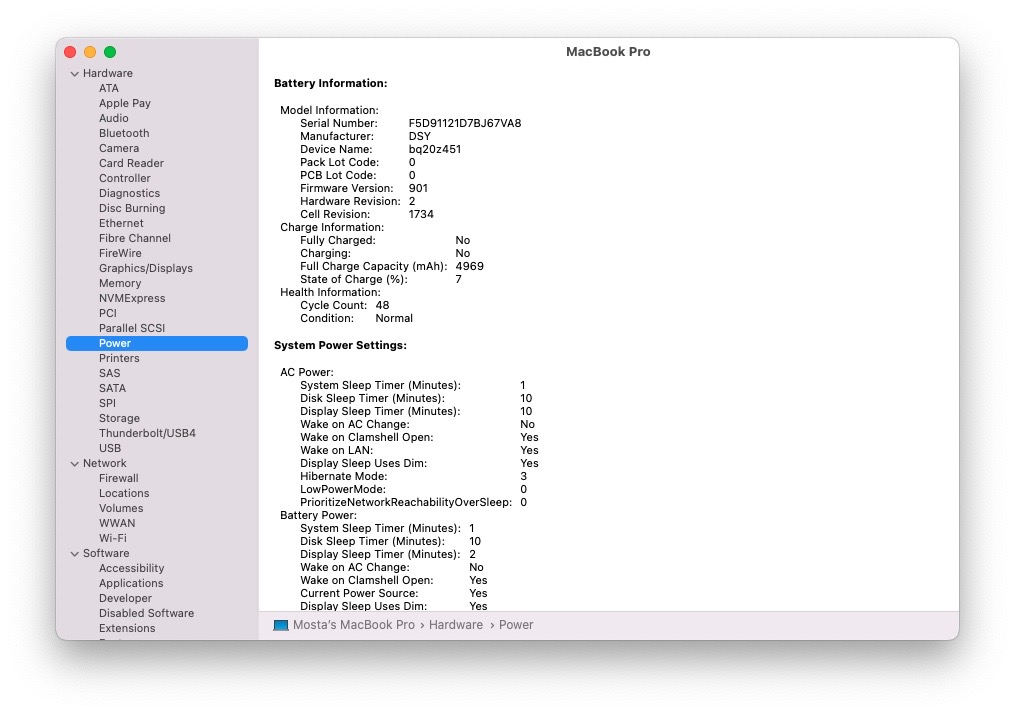Screen dimensions: 1015x714
Task: Open Graphics/Displays information
Action: coord(146,268)
